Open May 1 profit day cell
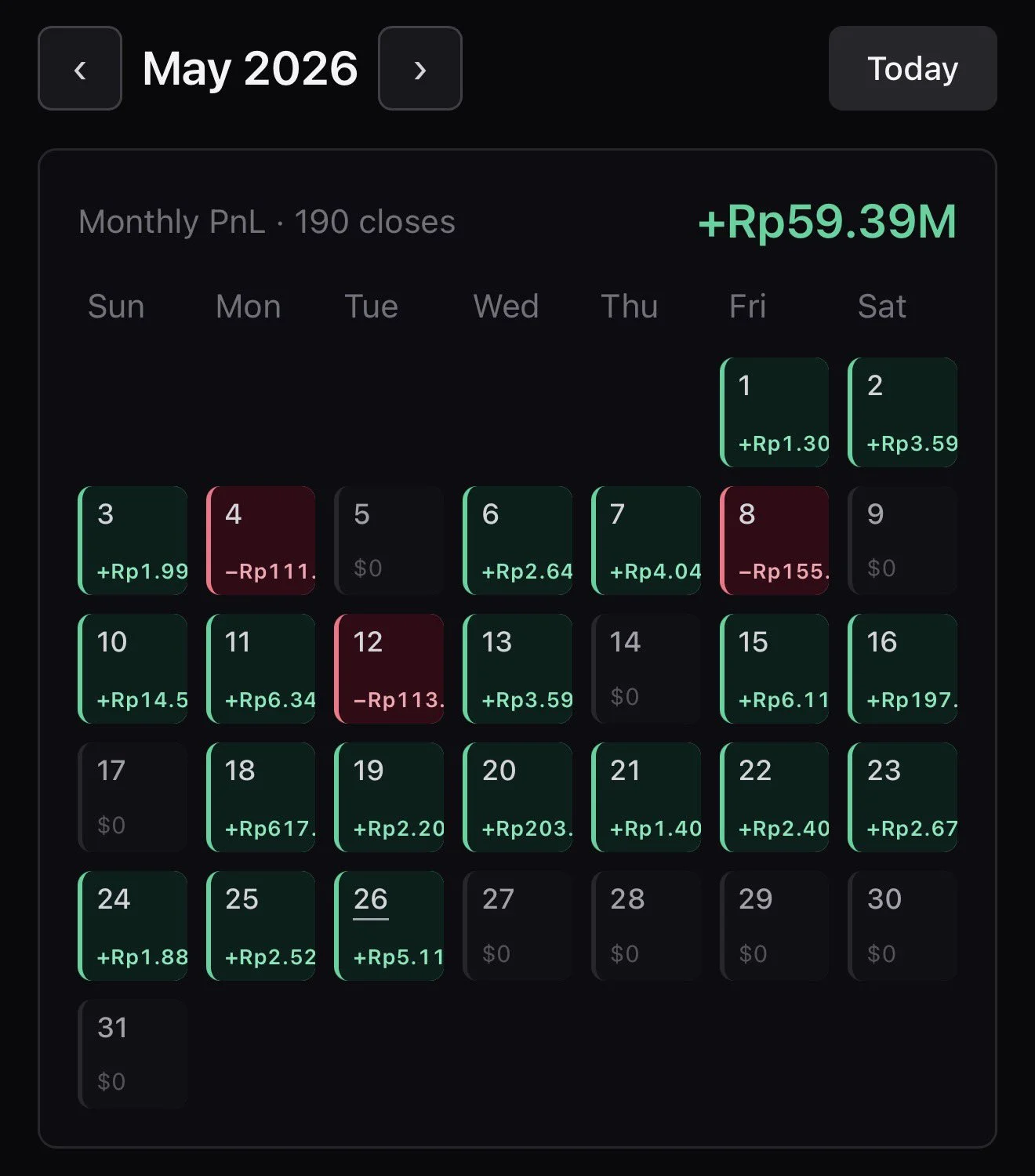This screenshot has width=1035, height=1176. click(x=775, y=412)
